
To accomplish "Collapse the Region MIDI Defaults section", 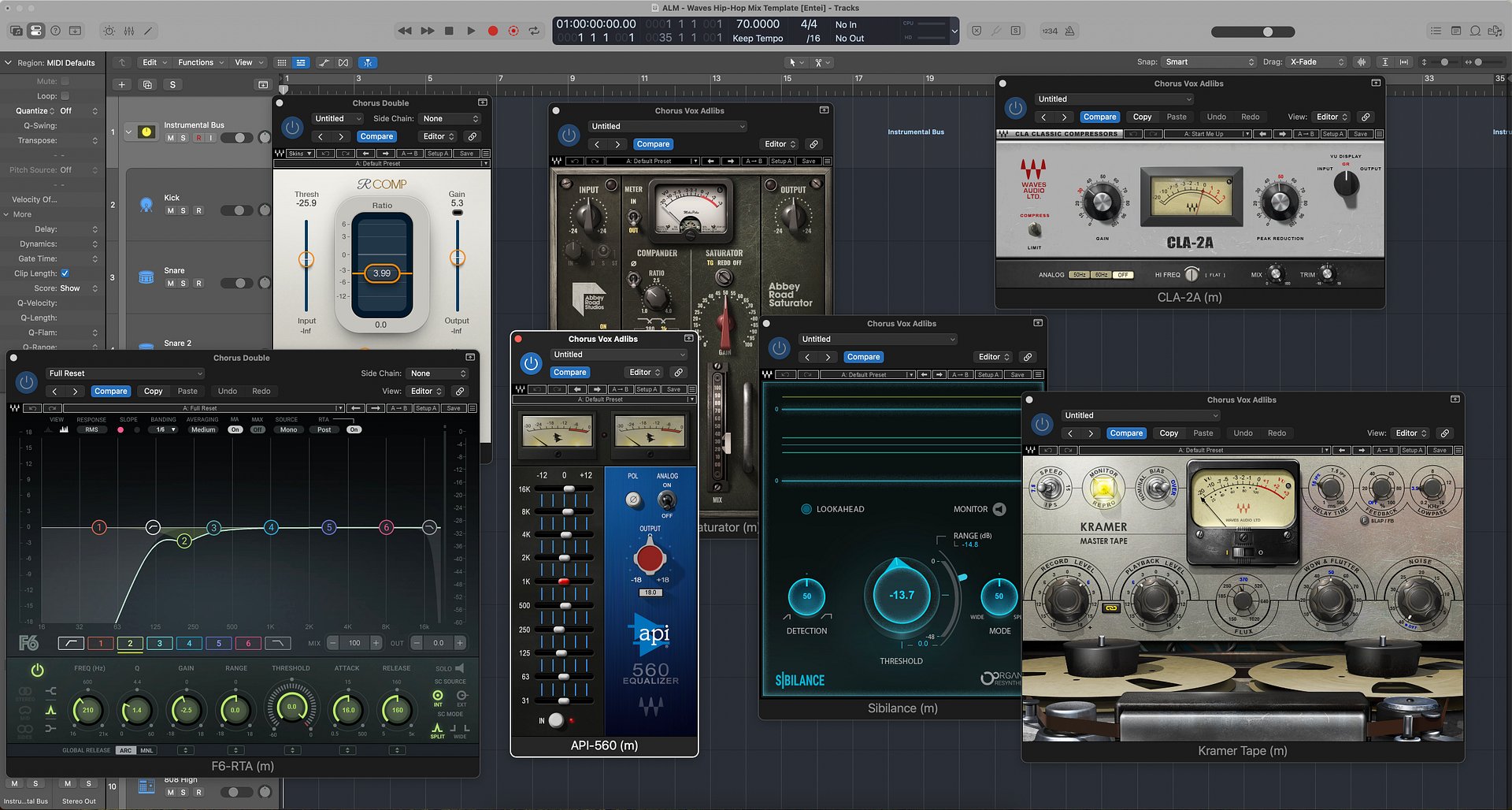I will click(x=8, y=62).
